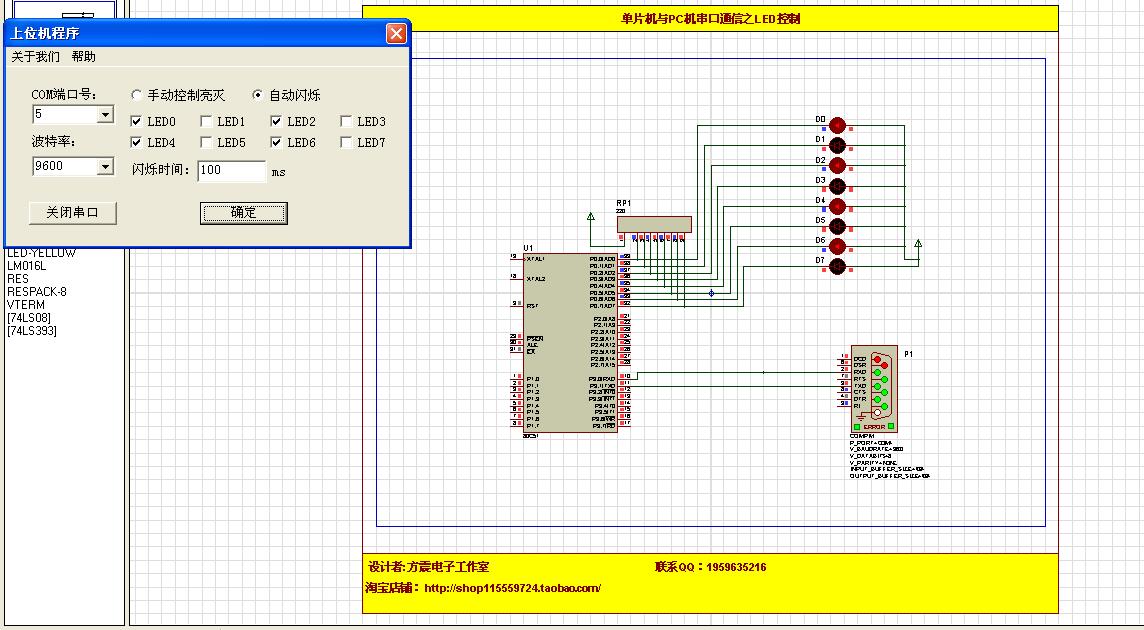Select [74LS393] in the device list

click(x=31, y=331)
